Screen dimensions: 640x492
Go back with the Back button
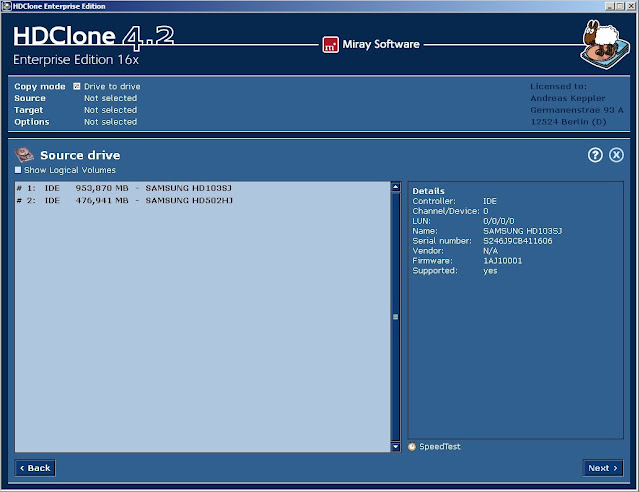tap(35, 468)
